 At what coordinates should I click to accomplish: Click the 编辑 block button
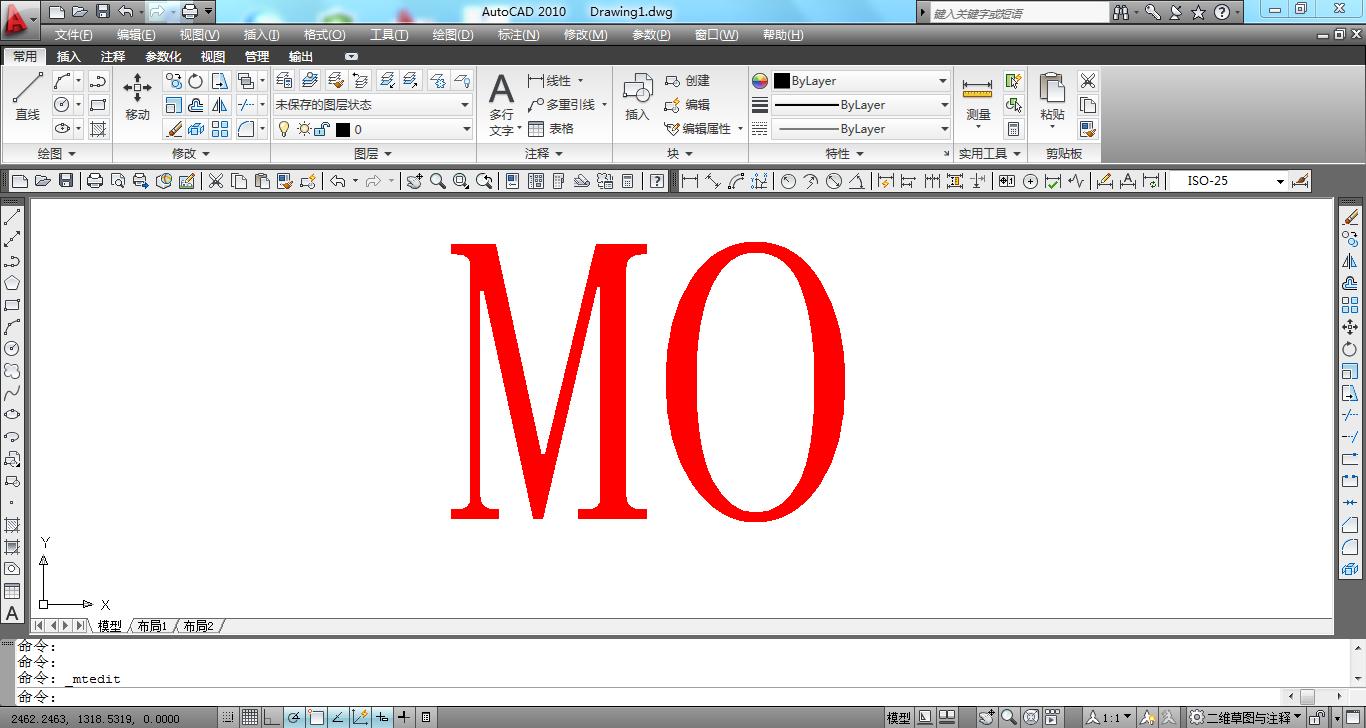687,105
